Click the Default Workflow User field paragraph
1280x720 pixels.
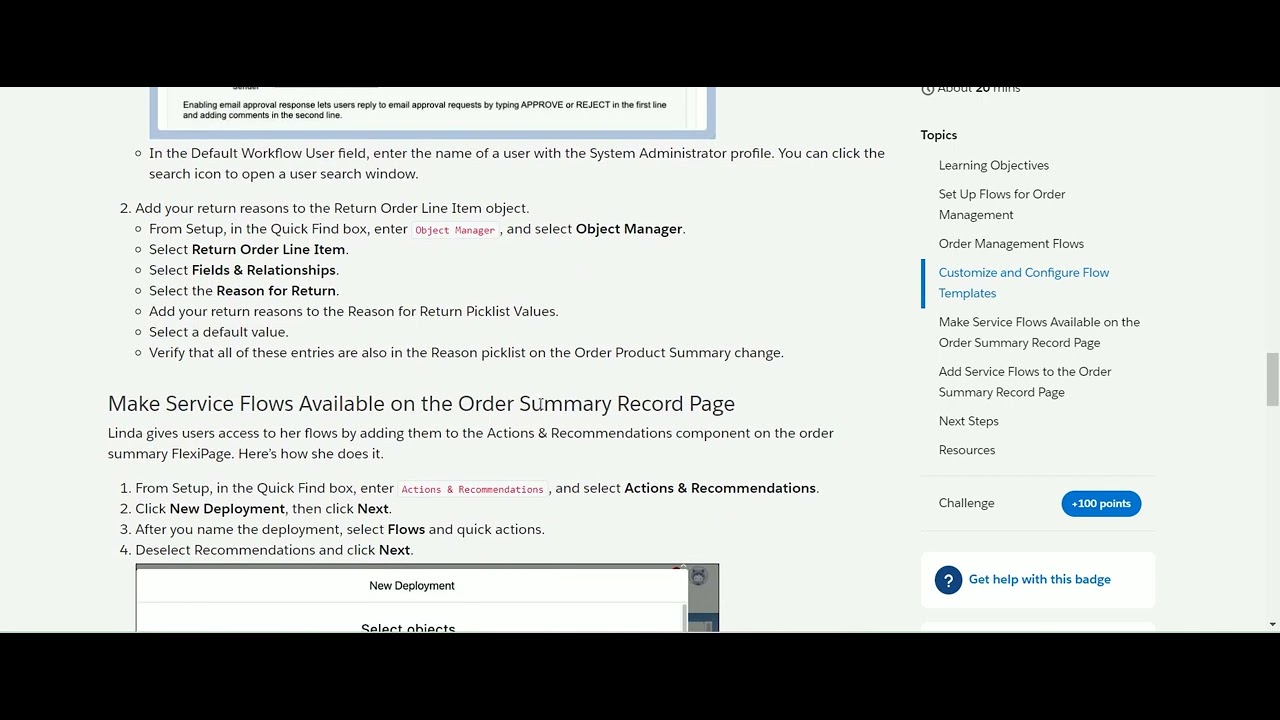point(517,163)
